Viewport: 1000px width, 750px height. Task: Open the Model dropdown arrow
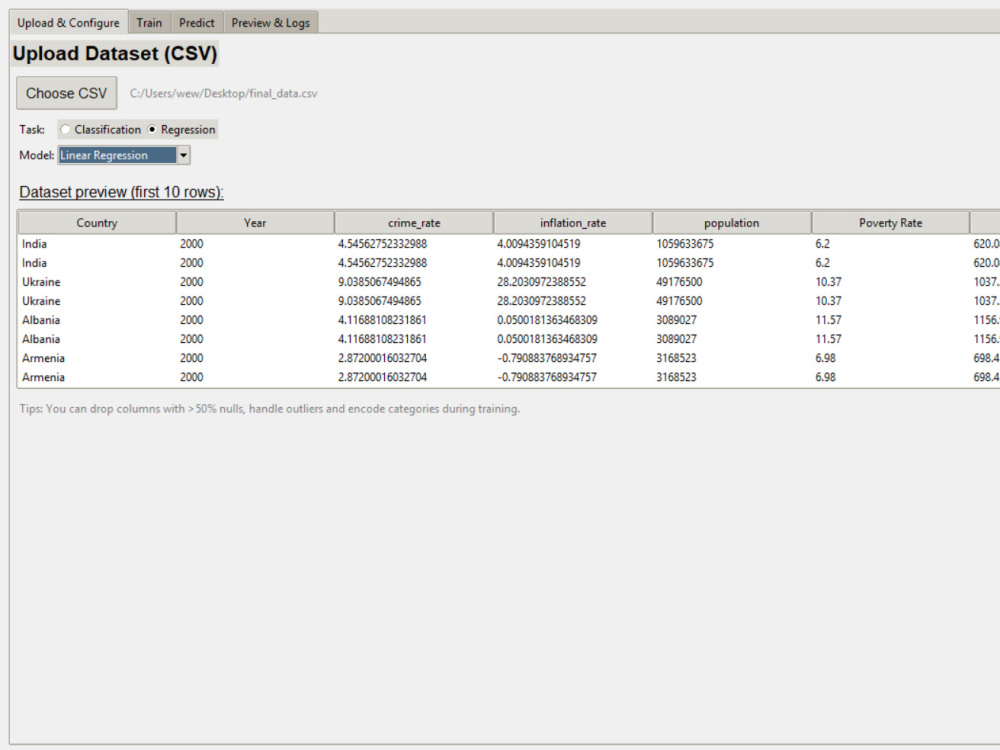[x=184, y=155]
